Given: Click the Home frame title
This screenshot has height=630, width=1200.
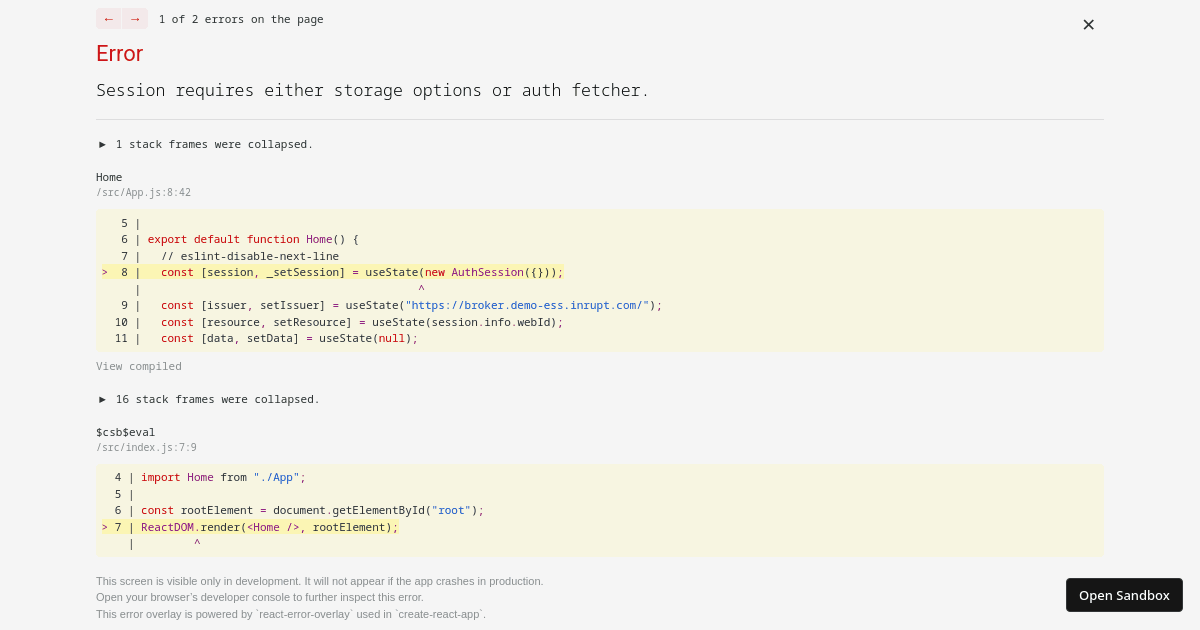Looking at the screenshot, I should 109,177.
